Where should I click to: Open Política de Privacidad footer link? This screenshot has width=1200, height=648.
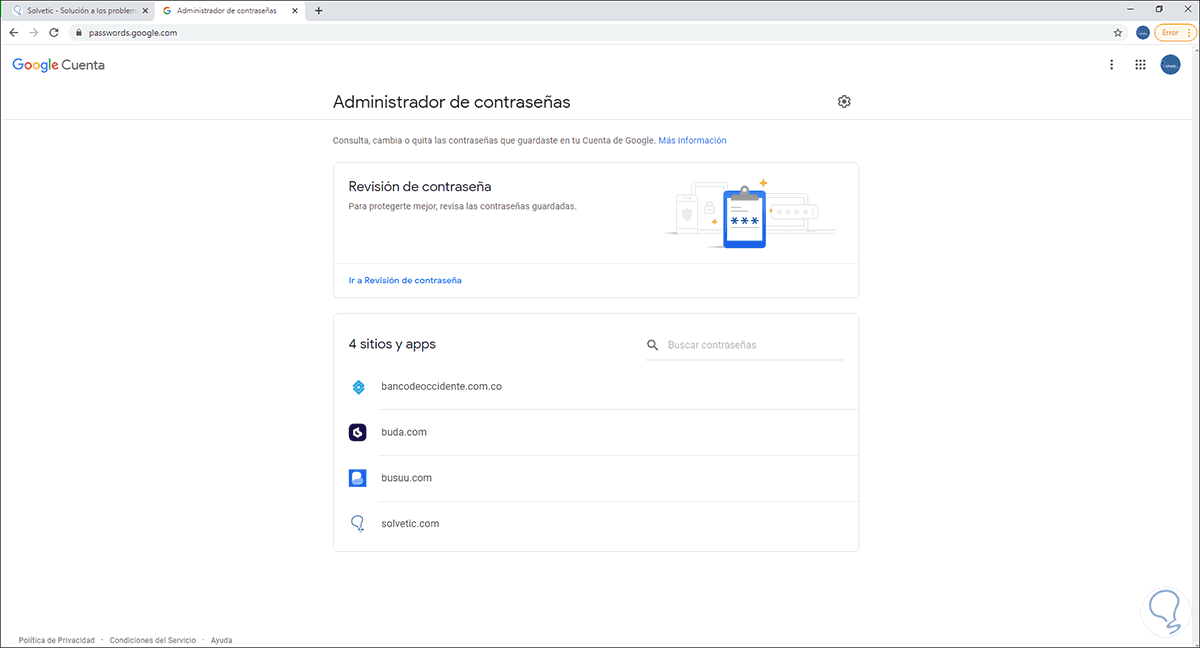[x=57, y=640]
